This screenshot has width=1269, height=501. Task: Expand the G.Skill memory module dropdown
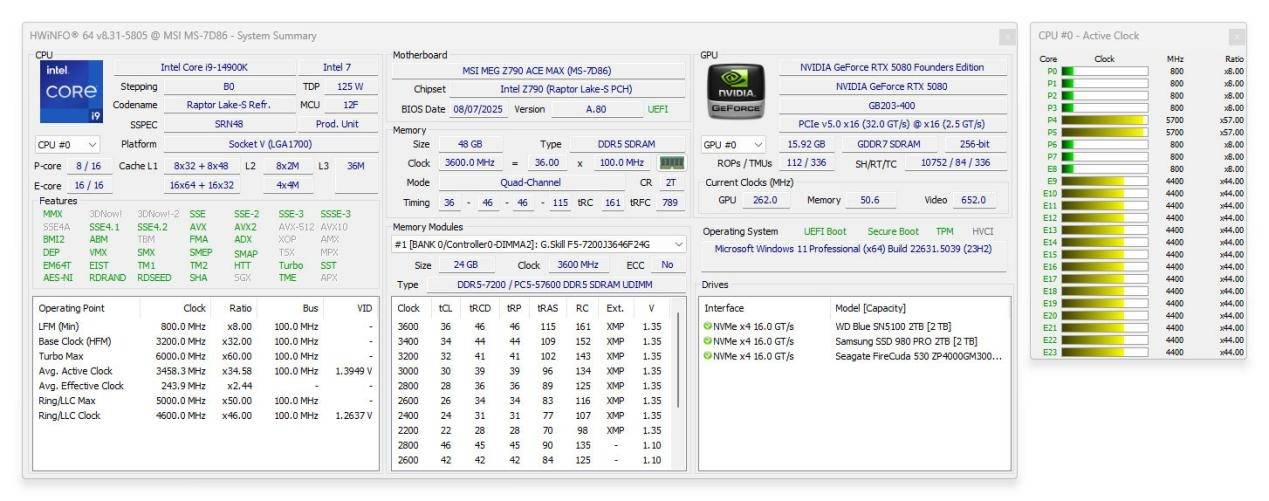(680, 244)
